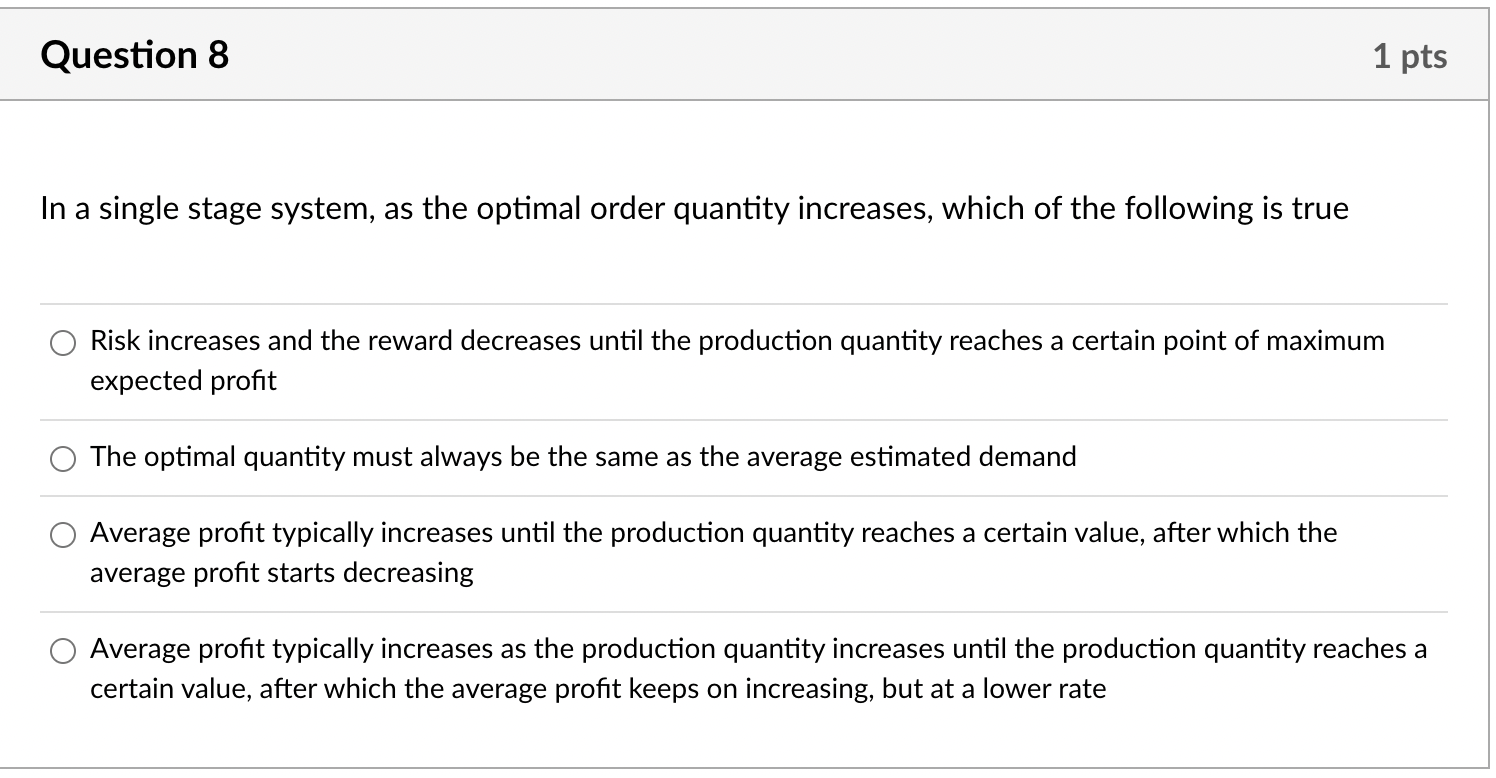Image resolution: width=1496 pixels, height=778 pixels.
Task: Click the radio button for the fourth answer choice
Action: click(63, 650)
